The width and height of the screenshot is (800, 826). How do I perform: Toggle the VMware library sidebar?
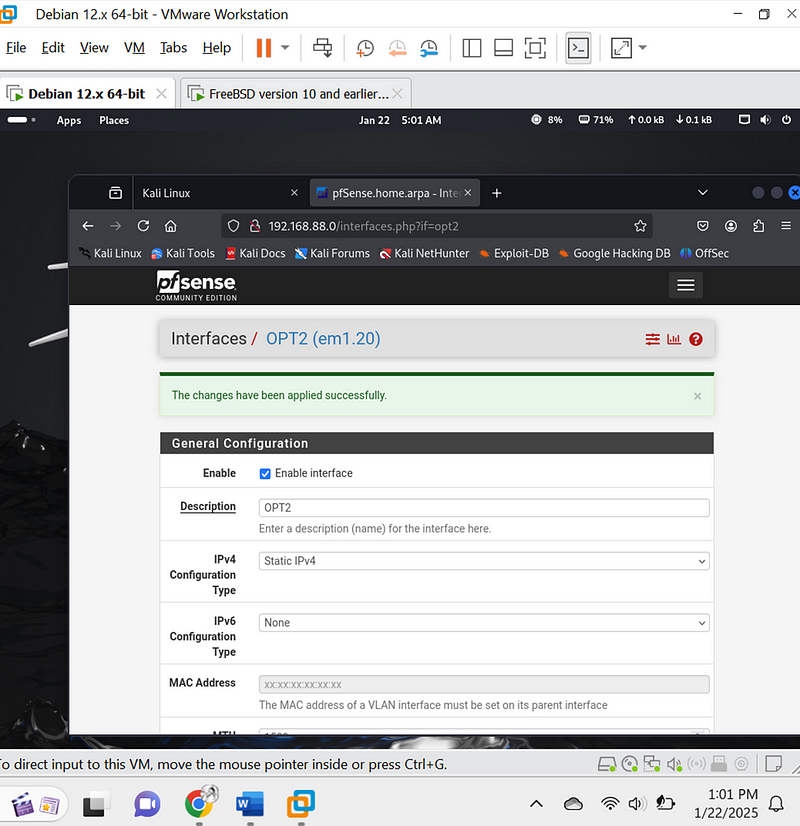(x=471, y=48)
